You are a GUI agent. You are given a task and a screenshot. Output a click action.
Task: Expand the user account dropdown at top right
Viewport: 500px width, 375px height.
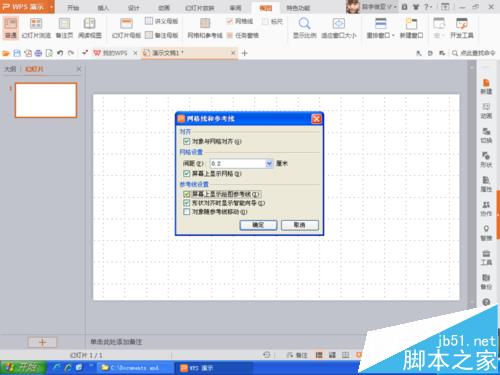(395, 7)
